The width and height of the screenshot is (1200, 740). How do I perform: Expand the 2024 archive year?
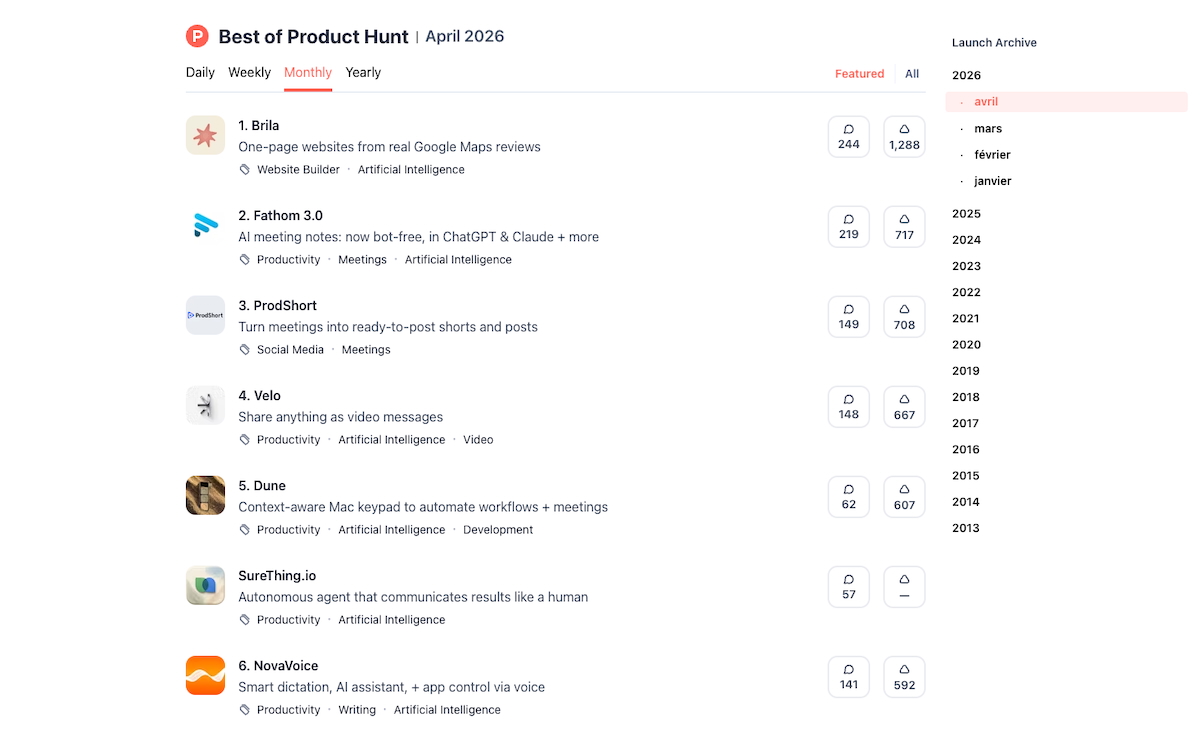(966, 240)
